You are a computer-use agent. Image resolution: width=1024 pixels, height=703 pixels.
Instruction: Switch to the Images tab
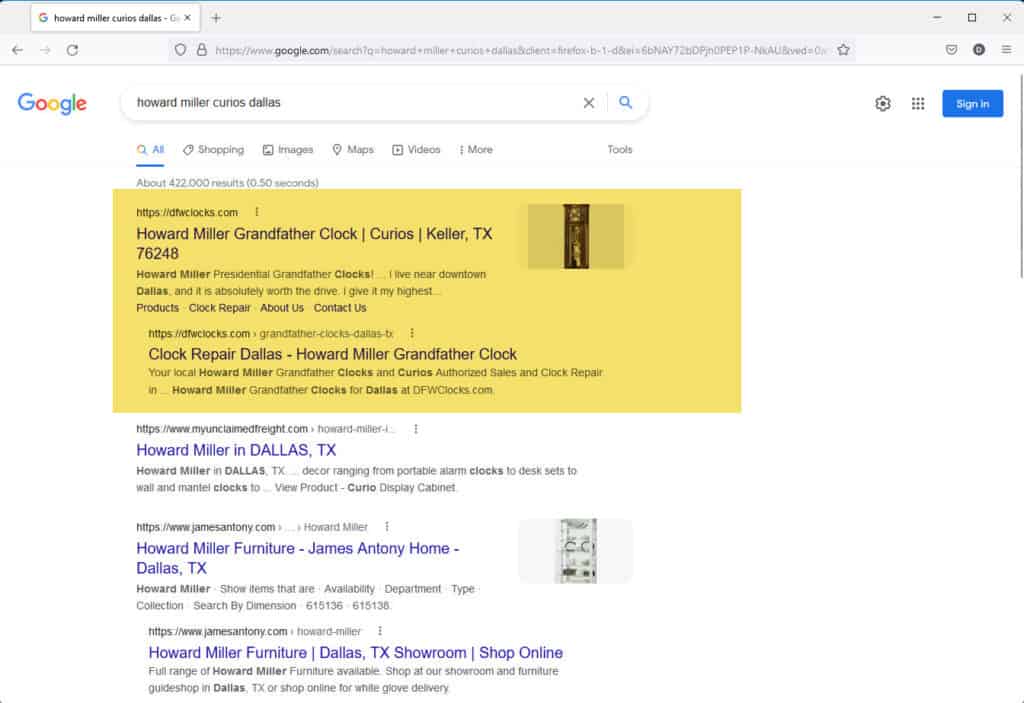288,150
